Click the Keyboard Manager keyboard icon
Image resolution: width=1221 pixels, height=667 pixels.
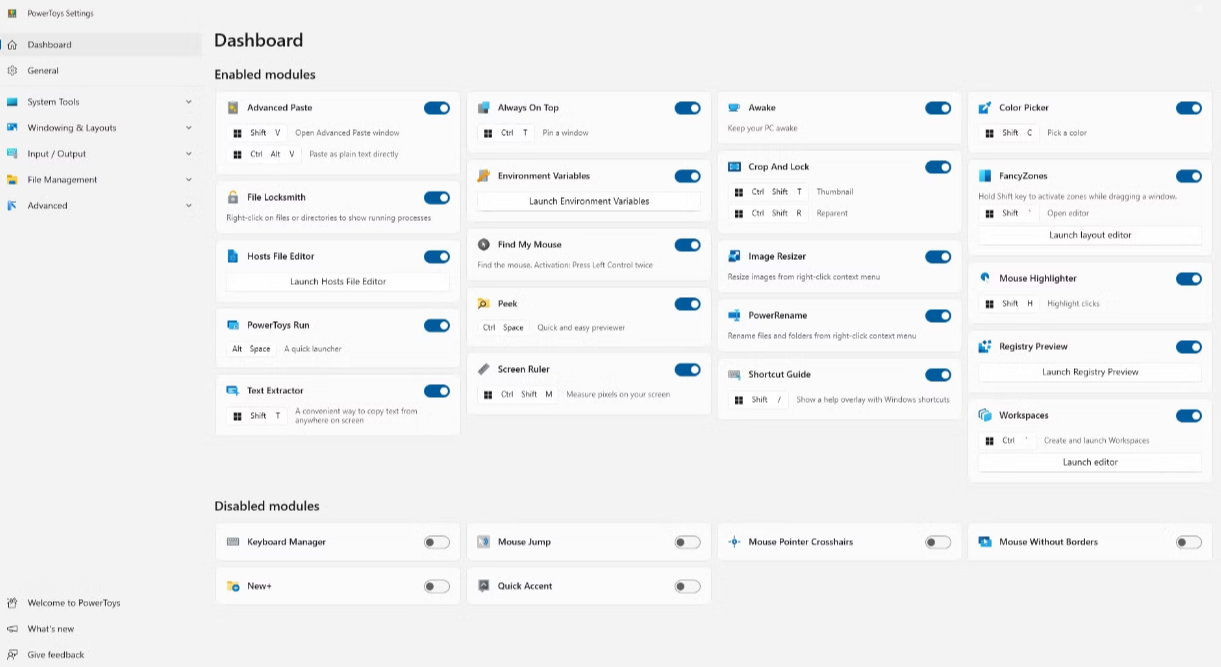point(233,542)
